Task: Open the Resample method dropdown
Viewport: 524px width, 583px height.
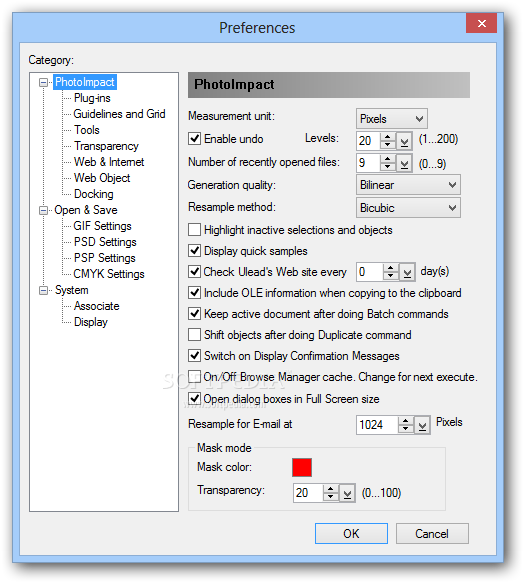Action: 408,207
